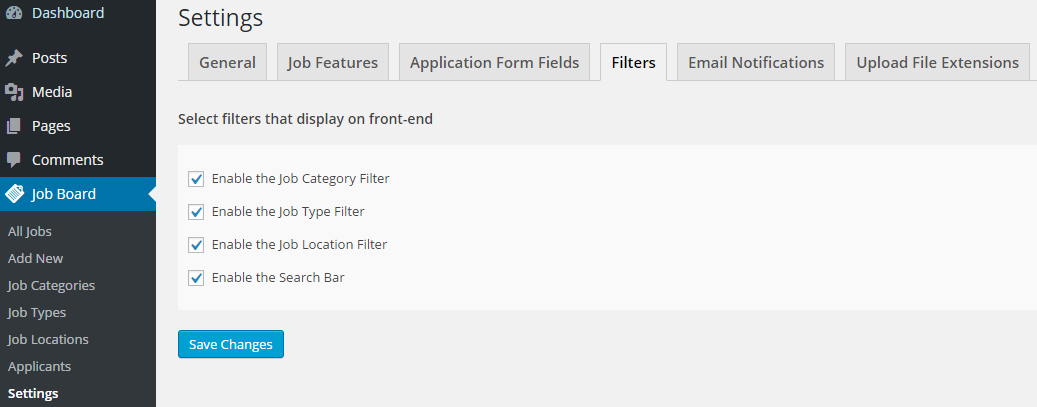
Task: Click the Save Changes button
Action: coord(231,344)
